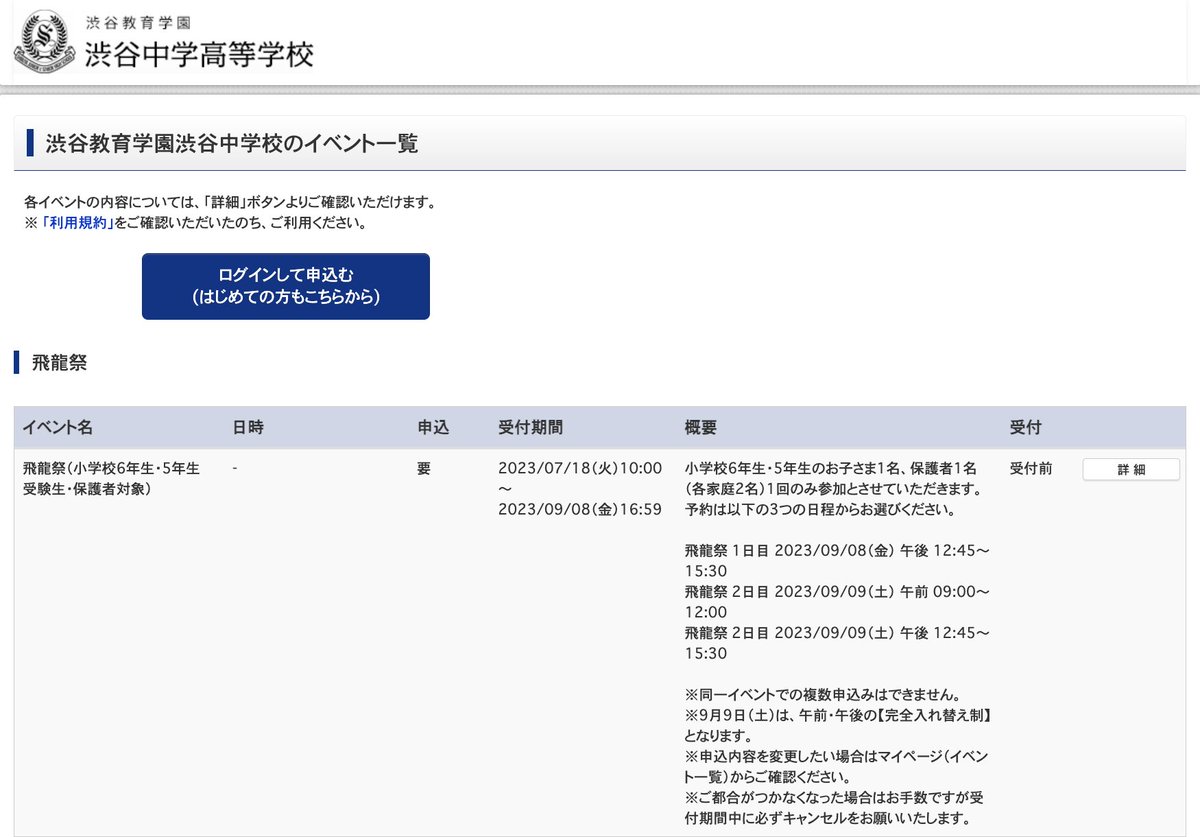
Task: Click 飛龍祭 1日目 2023/09/08(金) schedule line
Action: (x=838, y=560)
